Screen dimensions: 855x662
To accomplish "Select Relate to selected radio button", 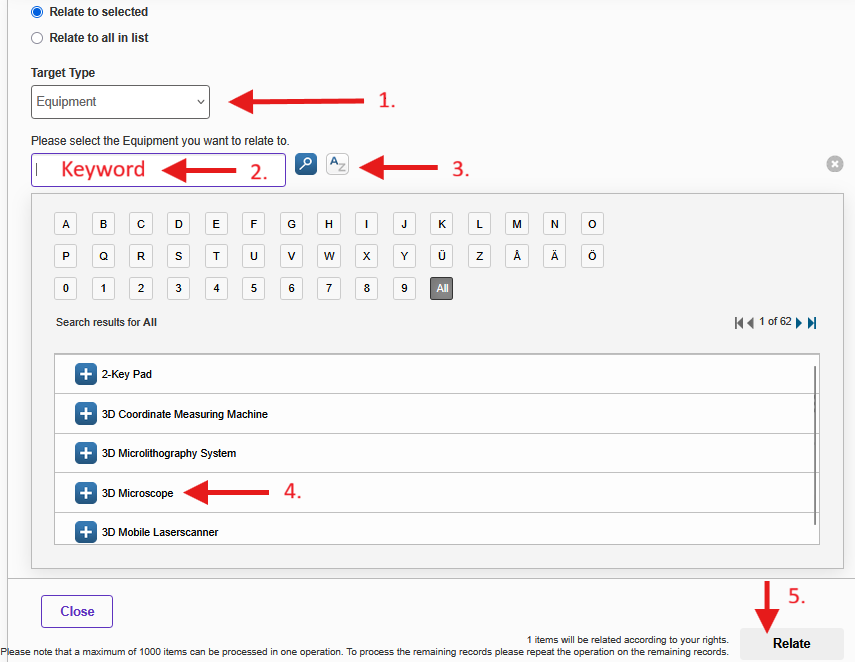I will tap(37, 12).
